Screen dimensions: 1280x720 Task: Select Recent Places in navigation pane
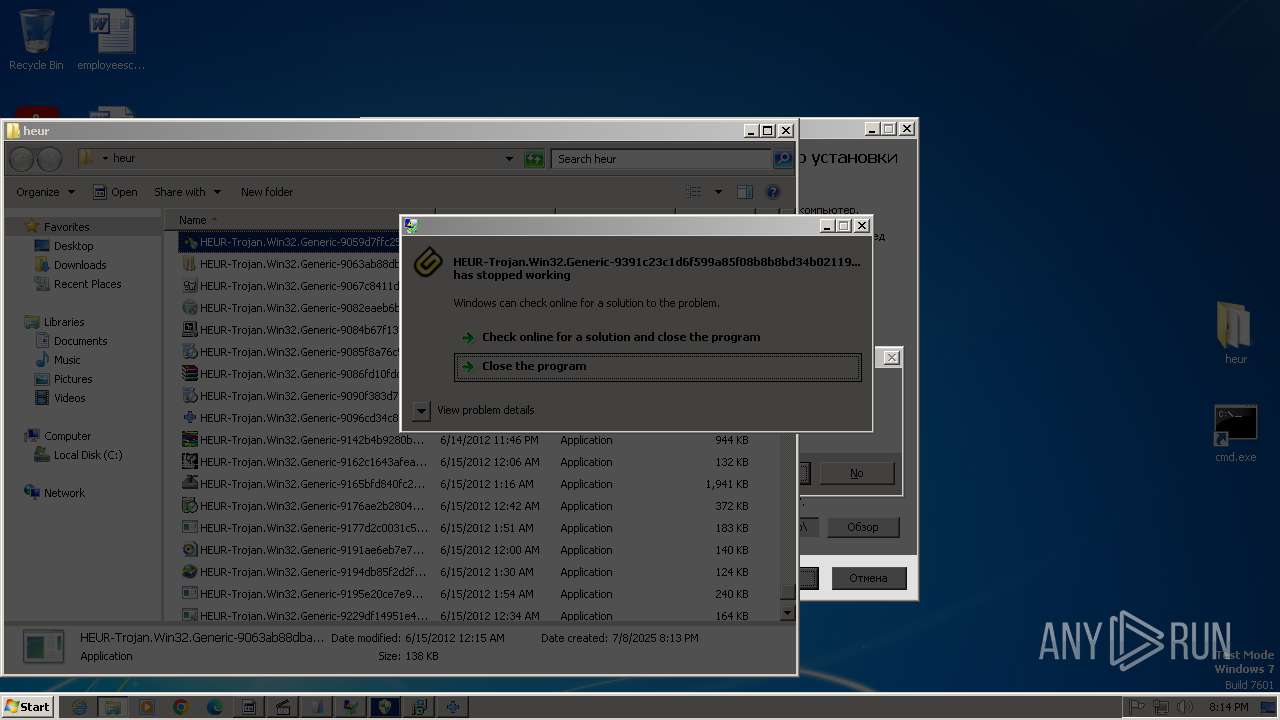(87, 284)
